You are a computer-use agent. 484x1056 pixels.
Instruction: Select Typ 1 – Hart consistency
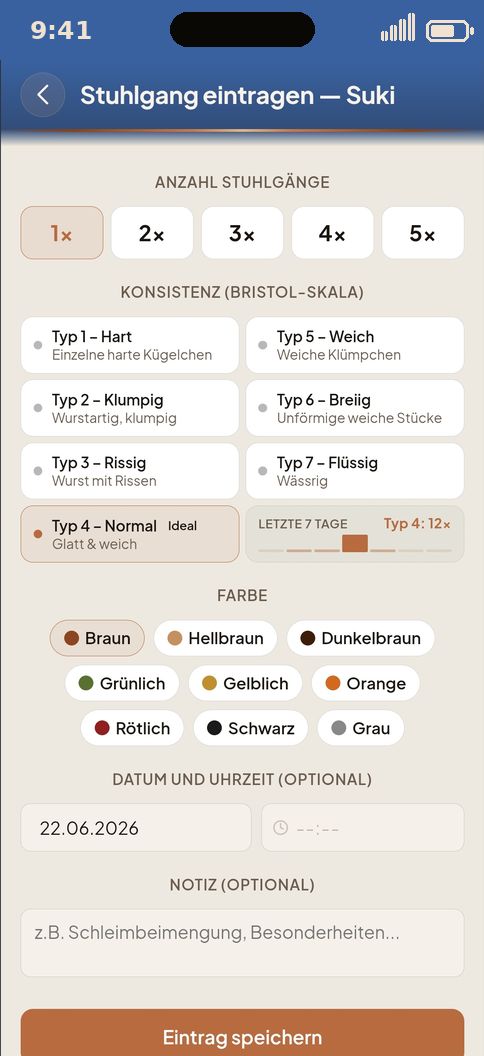click(x=130, y=345)
